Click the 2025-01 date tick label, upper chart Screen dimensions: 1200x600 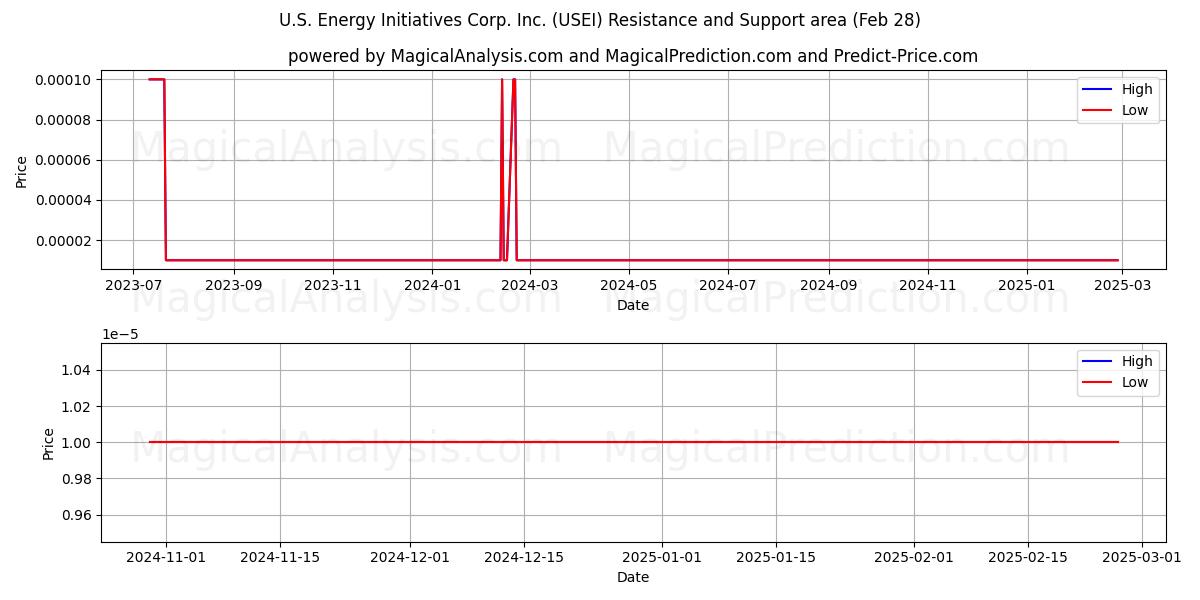(1027, 285)
